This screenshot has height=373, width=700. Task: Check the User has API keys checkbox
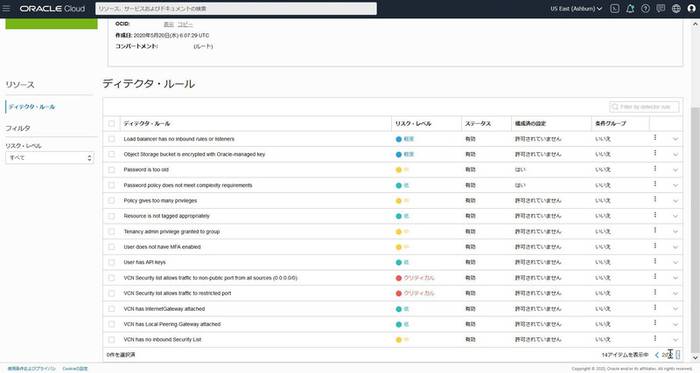pyautogui.click(x=112, y=262)
